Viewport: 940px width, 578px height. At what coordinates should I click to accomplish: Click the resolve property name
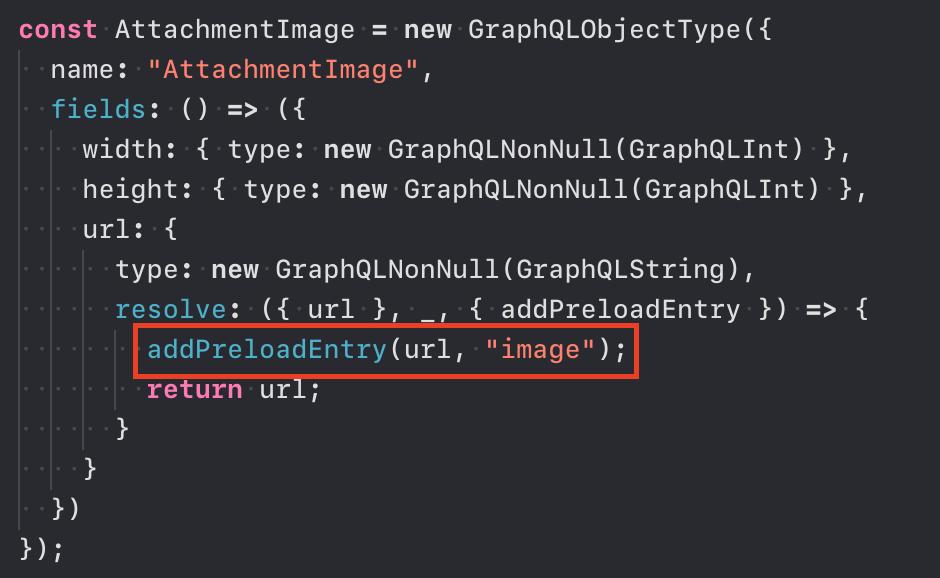pos(170,310)
